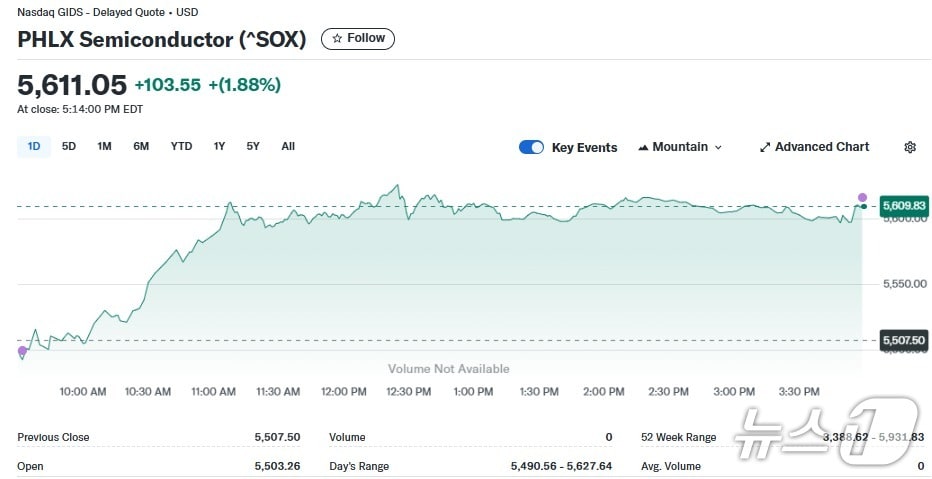This screenshot has width=932, height=479.
Task: Click the 5,609.83 current price label
Action: 903,206
